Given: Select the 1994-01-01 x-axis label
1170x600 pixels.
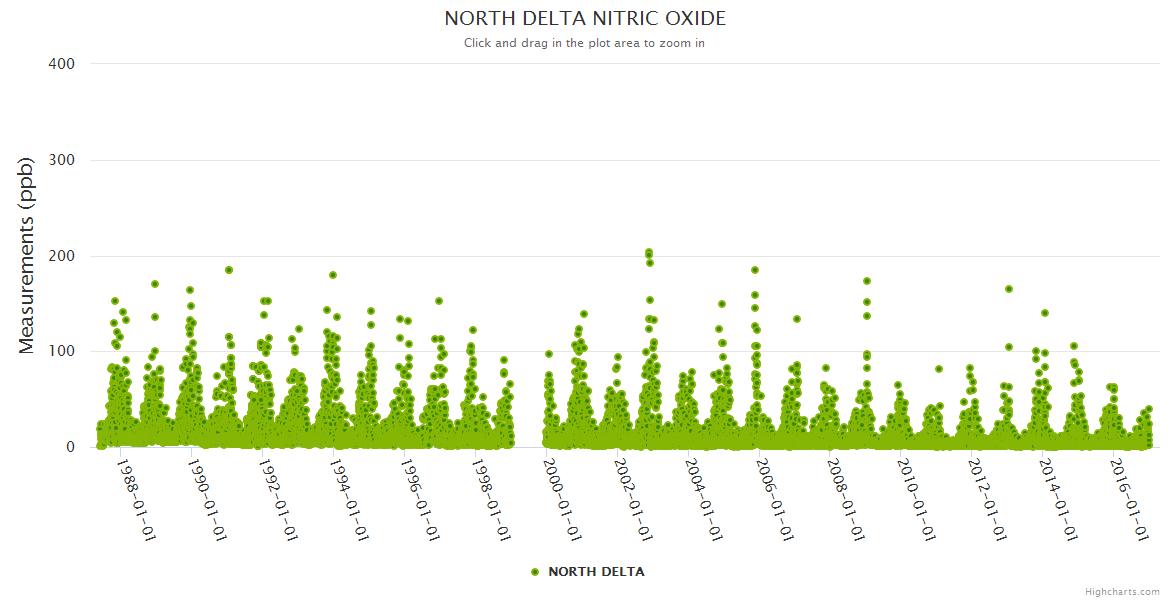Looking at the screenshot, I should pyautogui.click(x=349, y=500).
